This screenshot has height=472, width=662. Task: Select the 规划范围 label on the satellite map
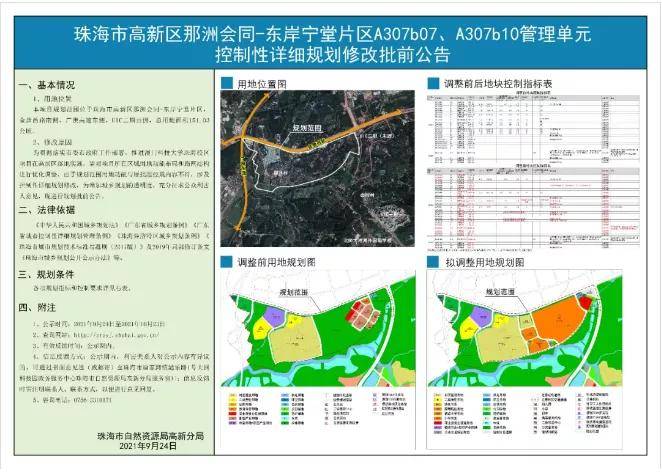tap(307, 127)
